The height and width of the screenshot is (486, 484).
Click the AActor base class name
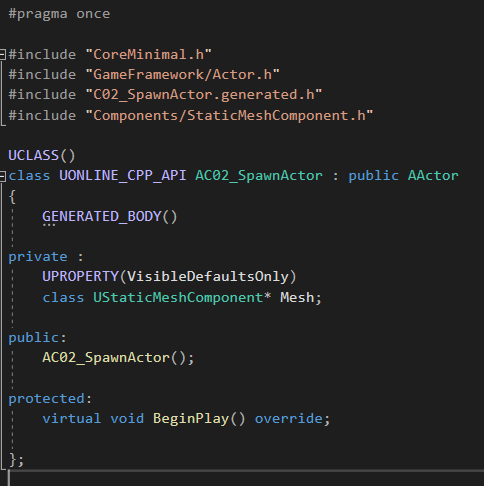tap(433, 176)
